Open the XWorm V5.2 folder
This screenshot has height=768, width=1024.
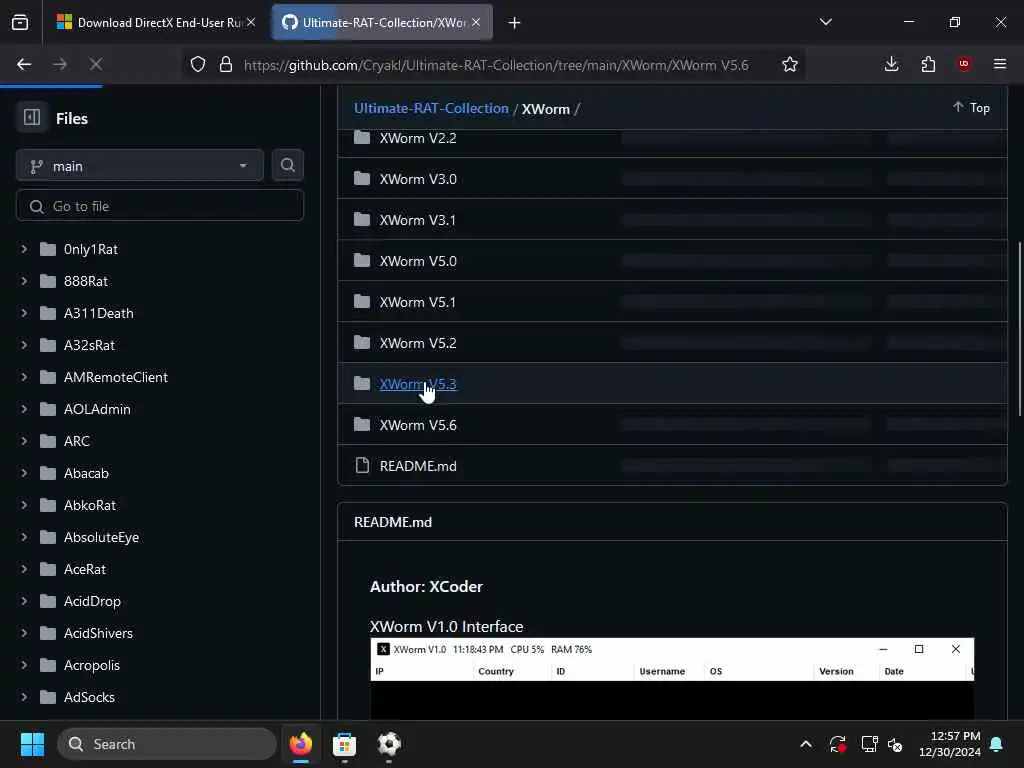pyautogui.click(x=418, y=343)
